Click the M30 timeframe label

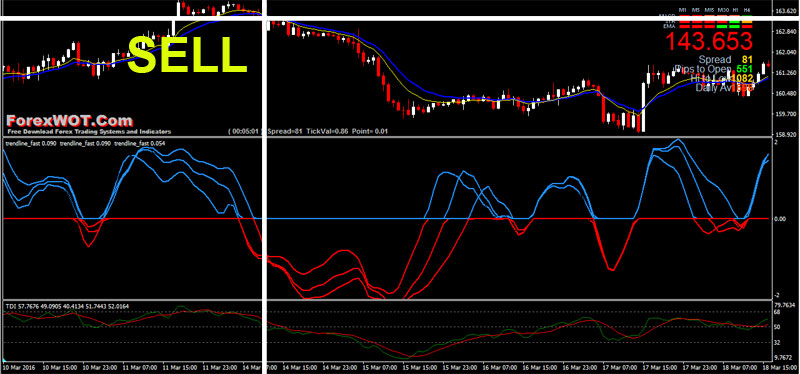723,10
